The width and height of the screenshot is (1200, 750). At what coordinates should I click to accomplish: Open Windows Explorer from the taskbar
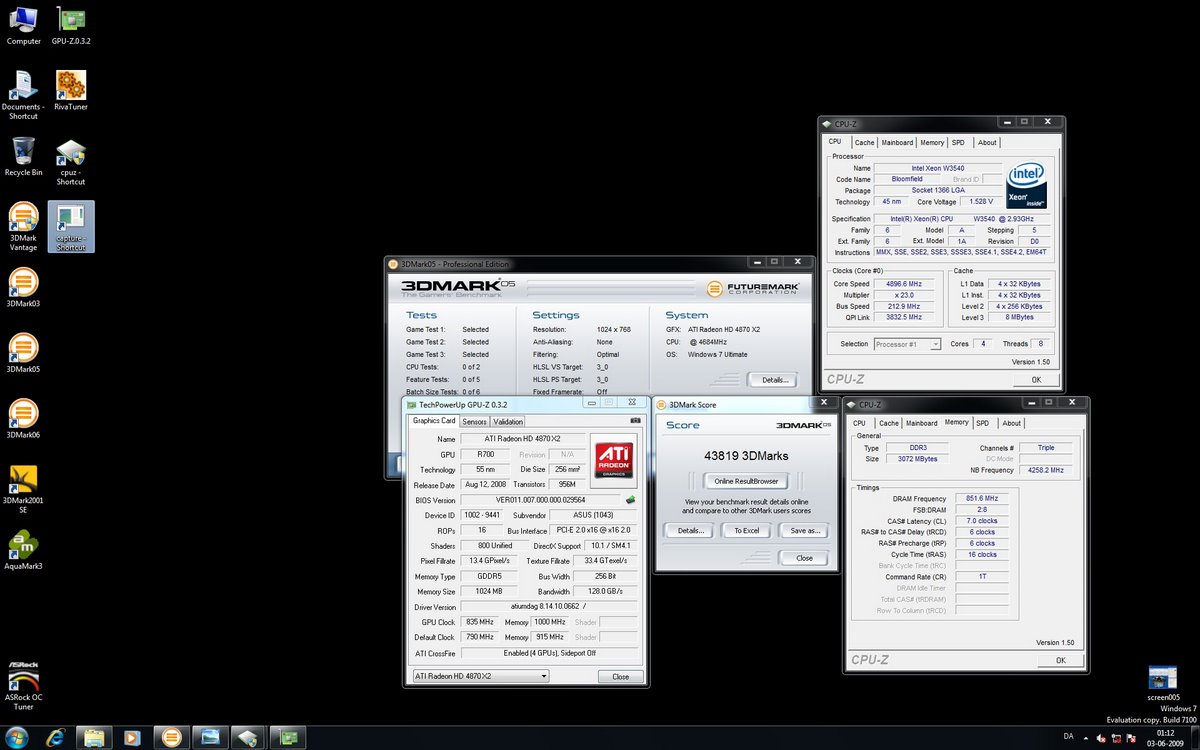pos(94,738)
